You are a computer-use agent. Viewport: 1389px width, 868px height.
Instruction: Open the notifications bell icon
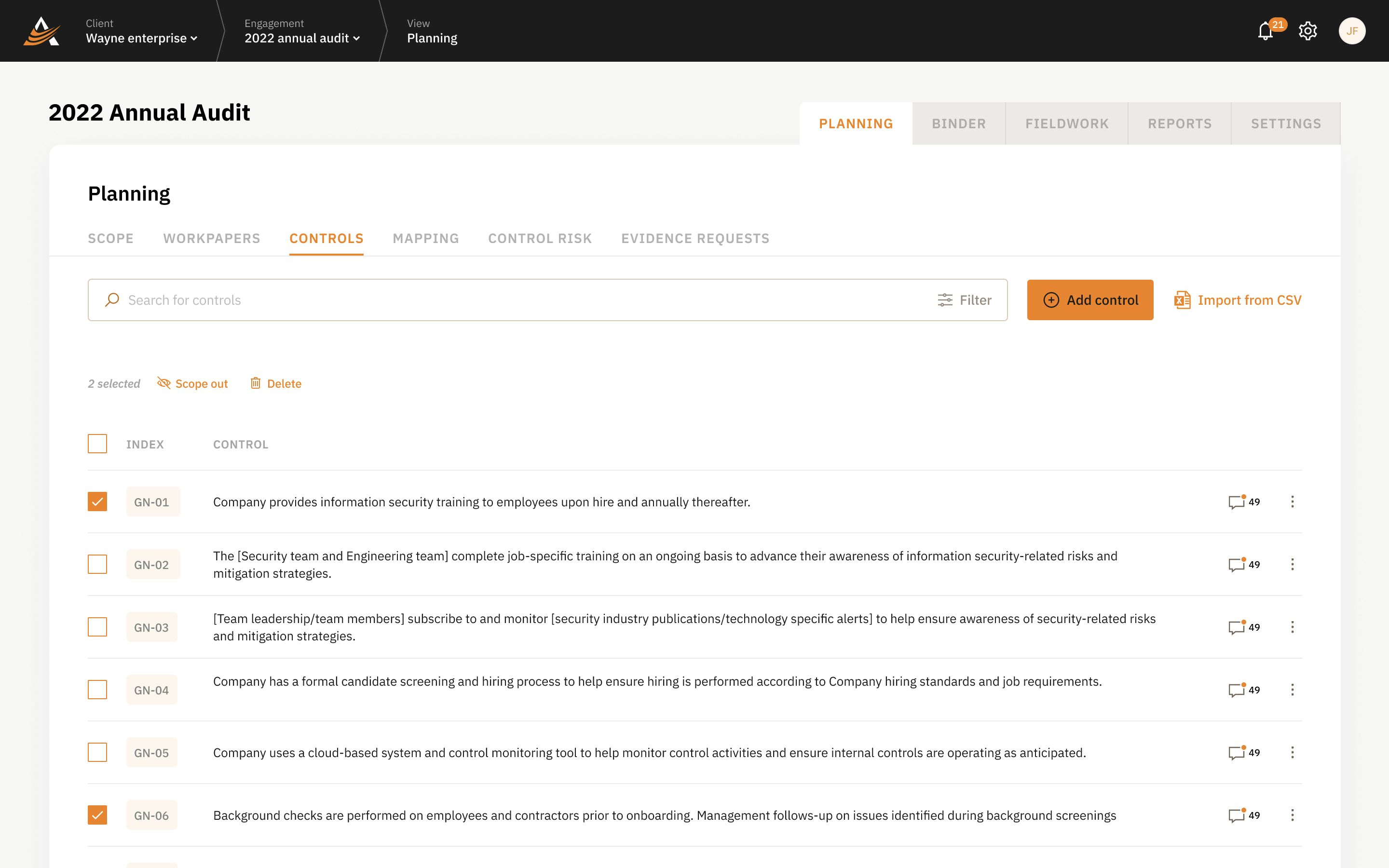1266,31
